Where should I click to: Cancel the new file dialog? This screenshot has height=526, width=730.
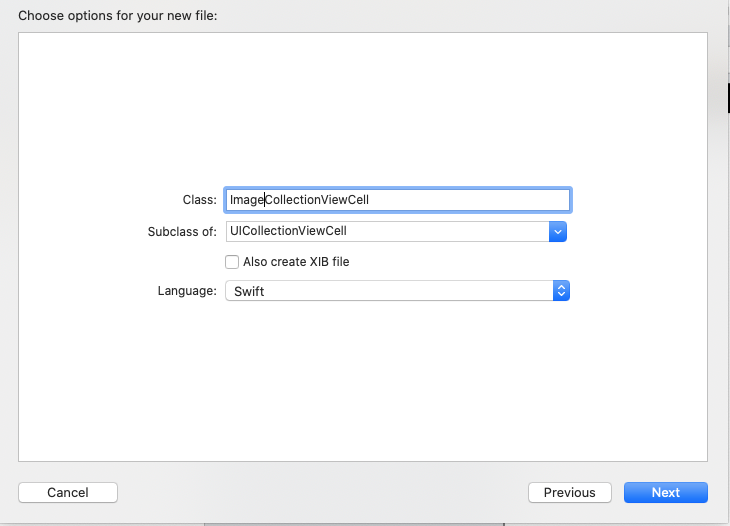coord(68,492)
